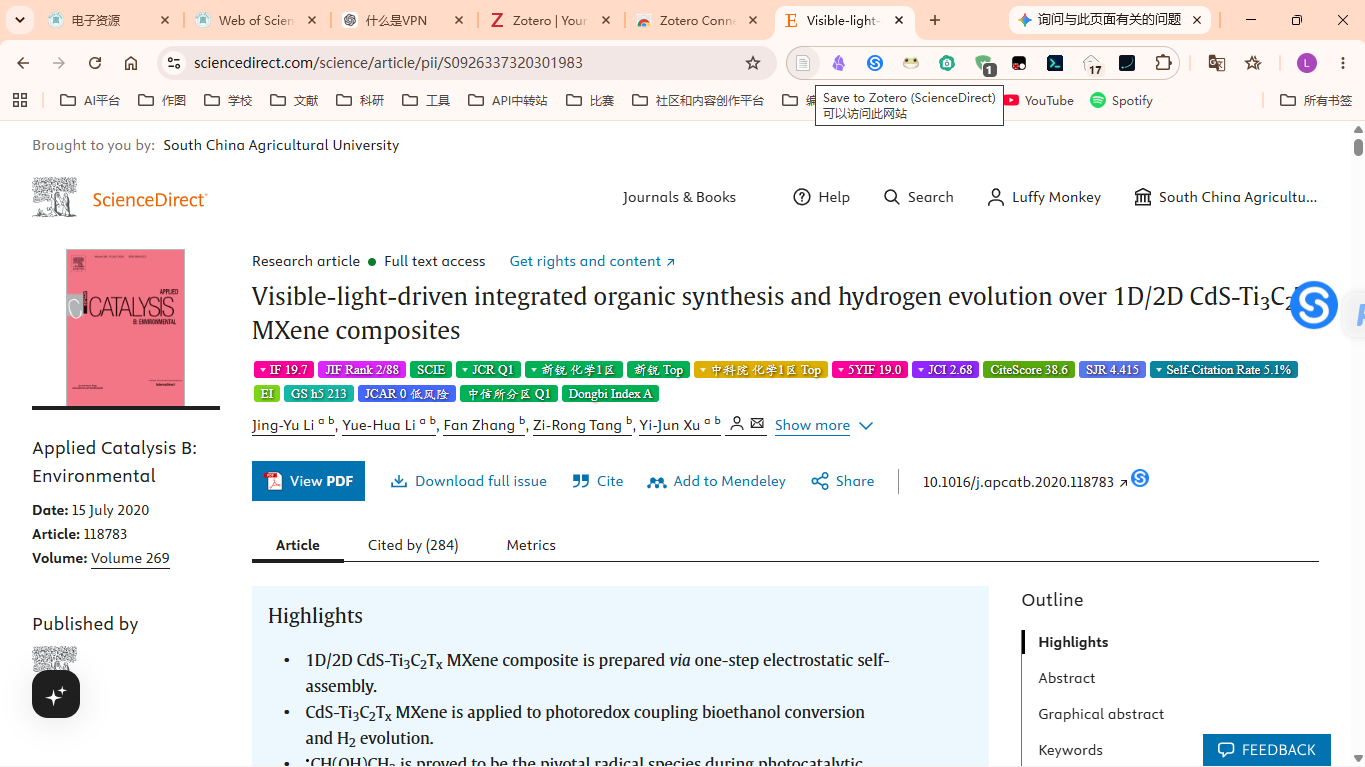Open the Cite option
The width and height of the screenshot is (1365, 767).
[598, 481]
